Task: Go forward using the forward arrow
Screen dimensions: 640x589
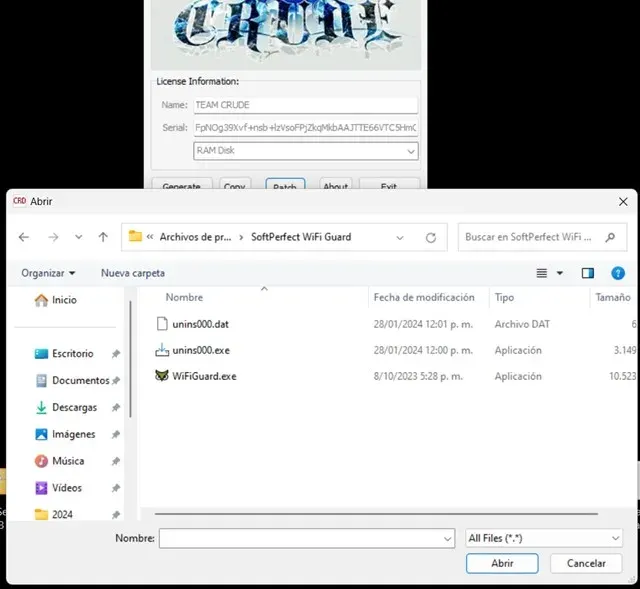Action: point(53,237)
